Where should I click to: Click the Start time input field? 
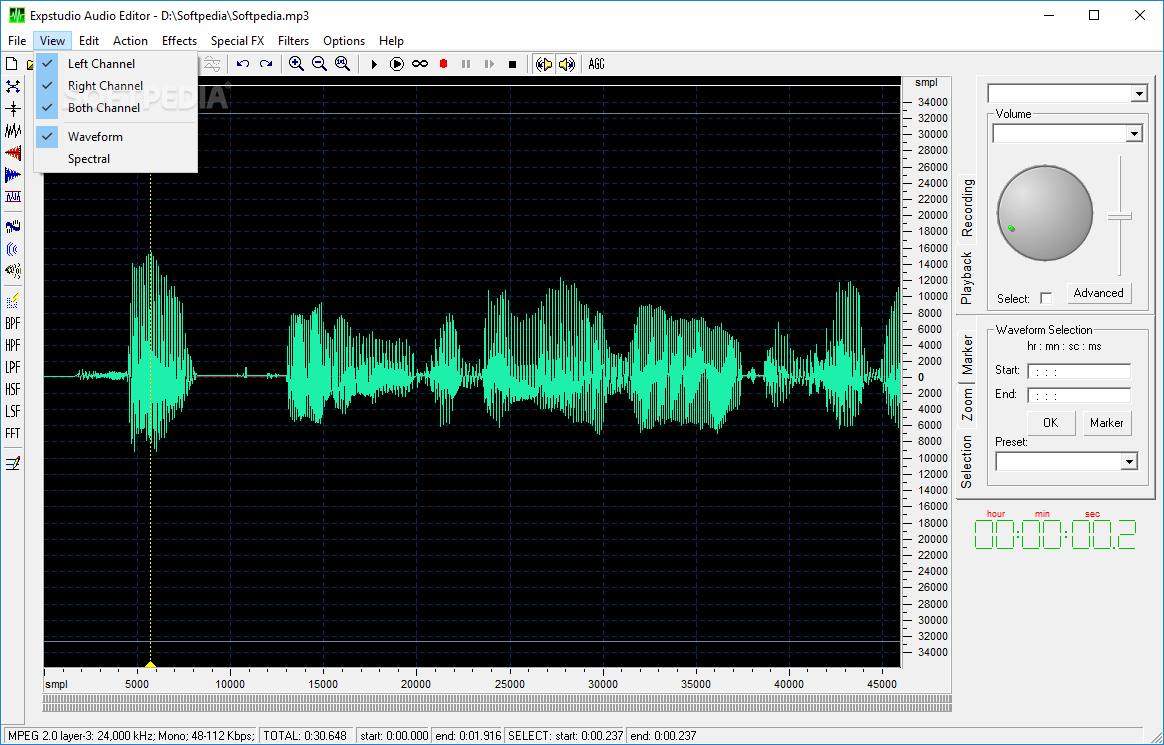pyautogui.click(x=1079, y=371)
